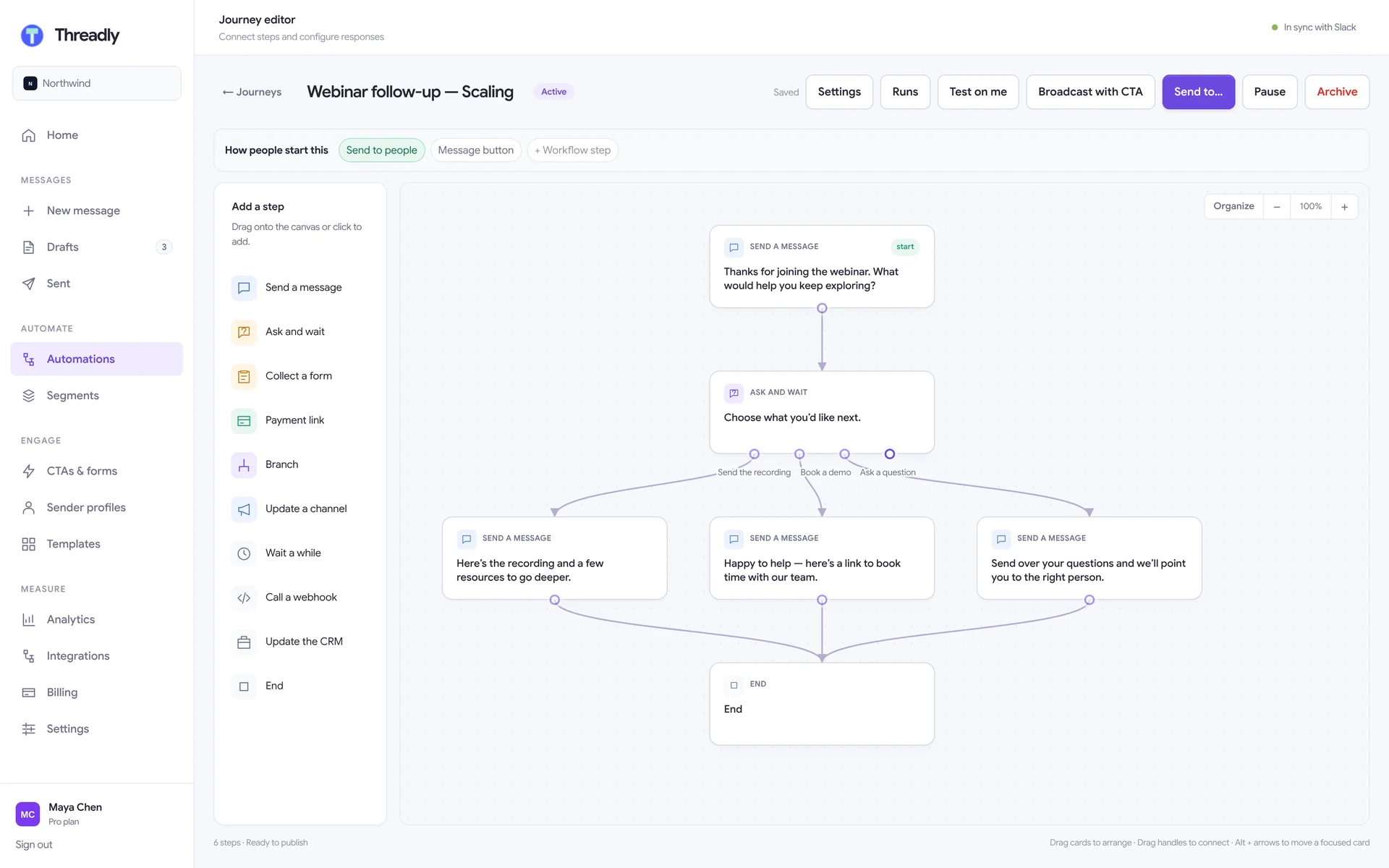Image resolution: width=1389 pixels, height=868 pixels.
Task: Click the Call a webhook code icon
Action: pos(244,597)
